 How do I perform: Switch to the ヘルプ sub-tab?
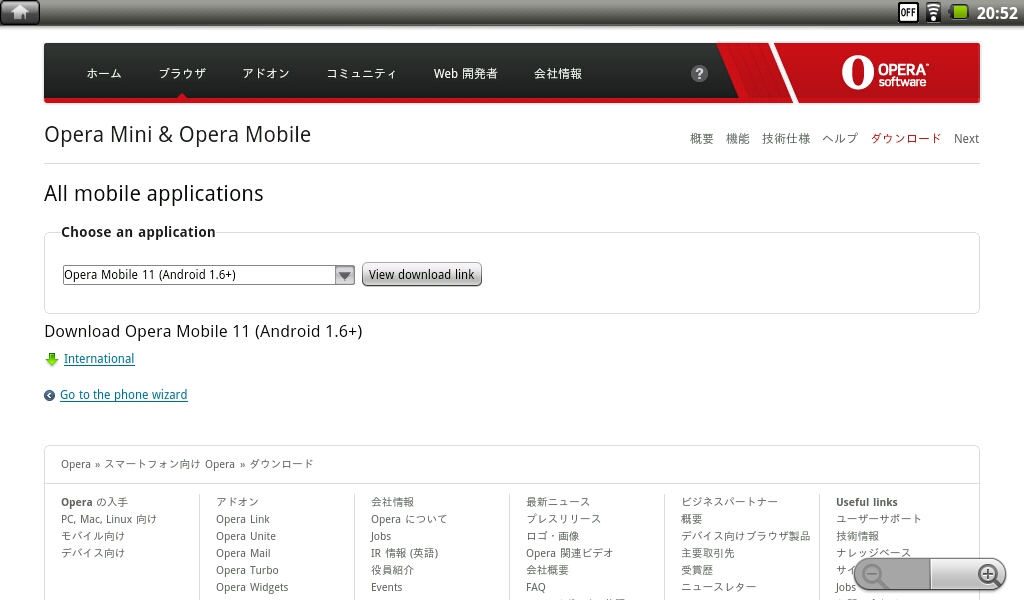click(840, 138)
